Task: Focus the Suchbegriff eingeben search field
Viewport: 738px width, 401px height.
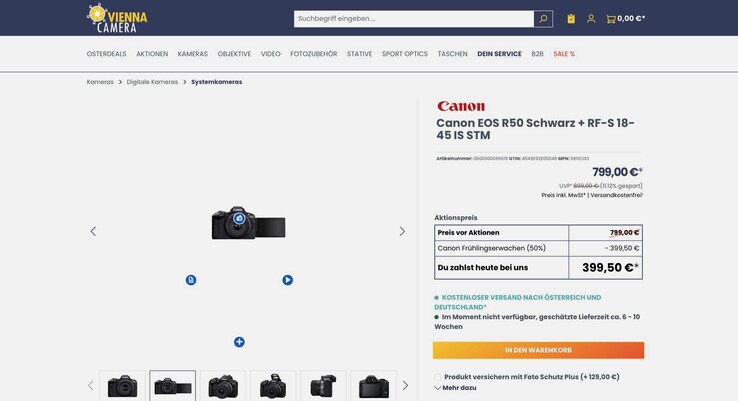Action: tap(414, 19)
